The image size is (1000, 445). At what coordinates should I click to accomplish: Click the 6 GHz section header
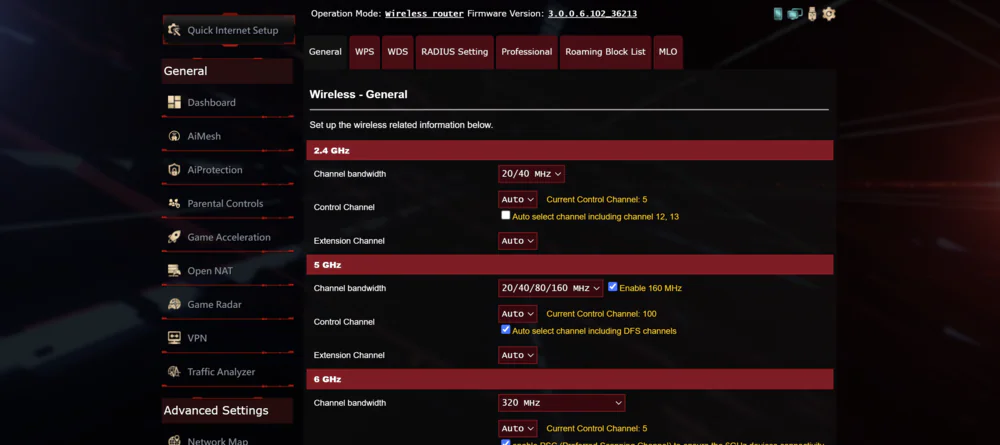pyautogui.click(x=570, y=379)
